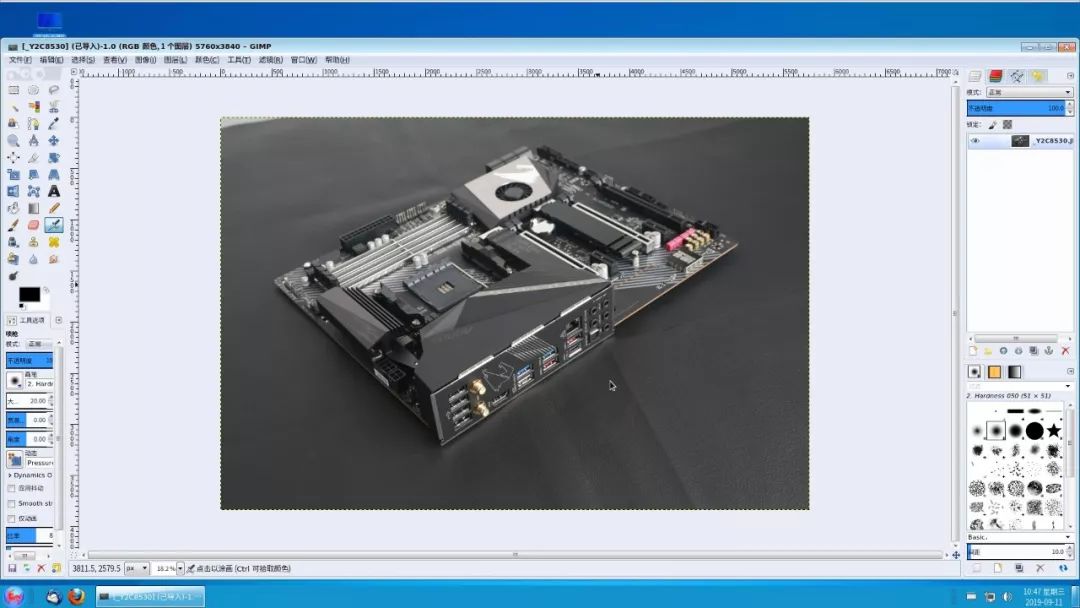
Task: Enable the checkbox above Smooth stroke
Action: 12,489
